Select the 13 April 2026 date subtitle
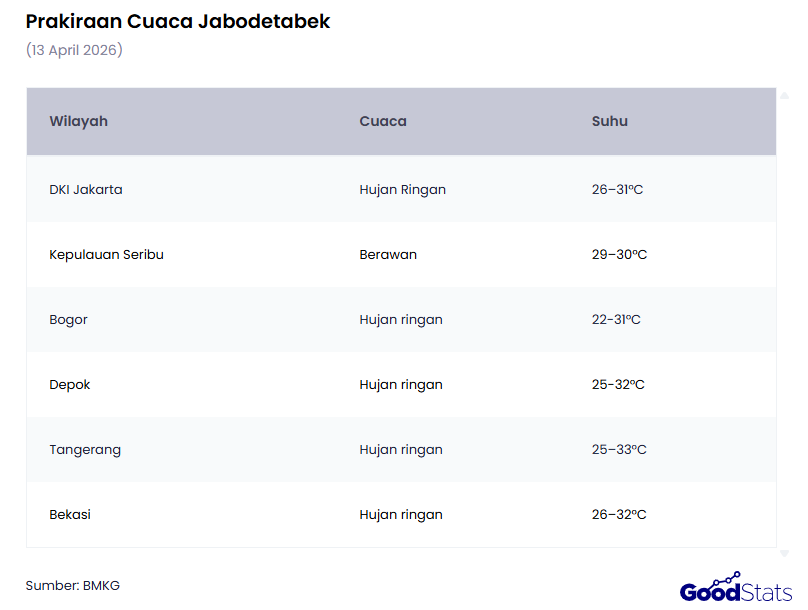 (x=74, y=50)
